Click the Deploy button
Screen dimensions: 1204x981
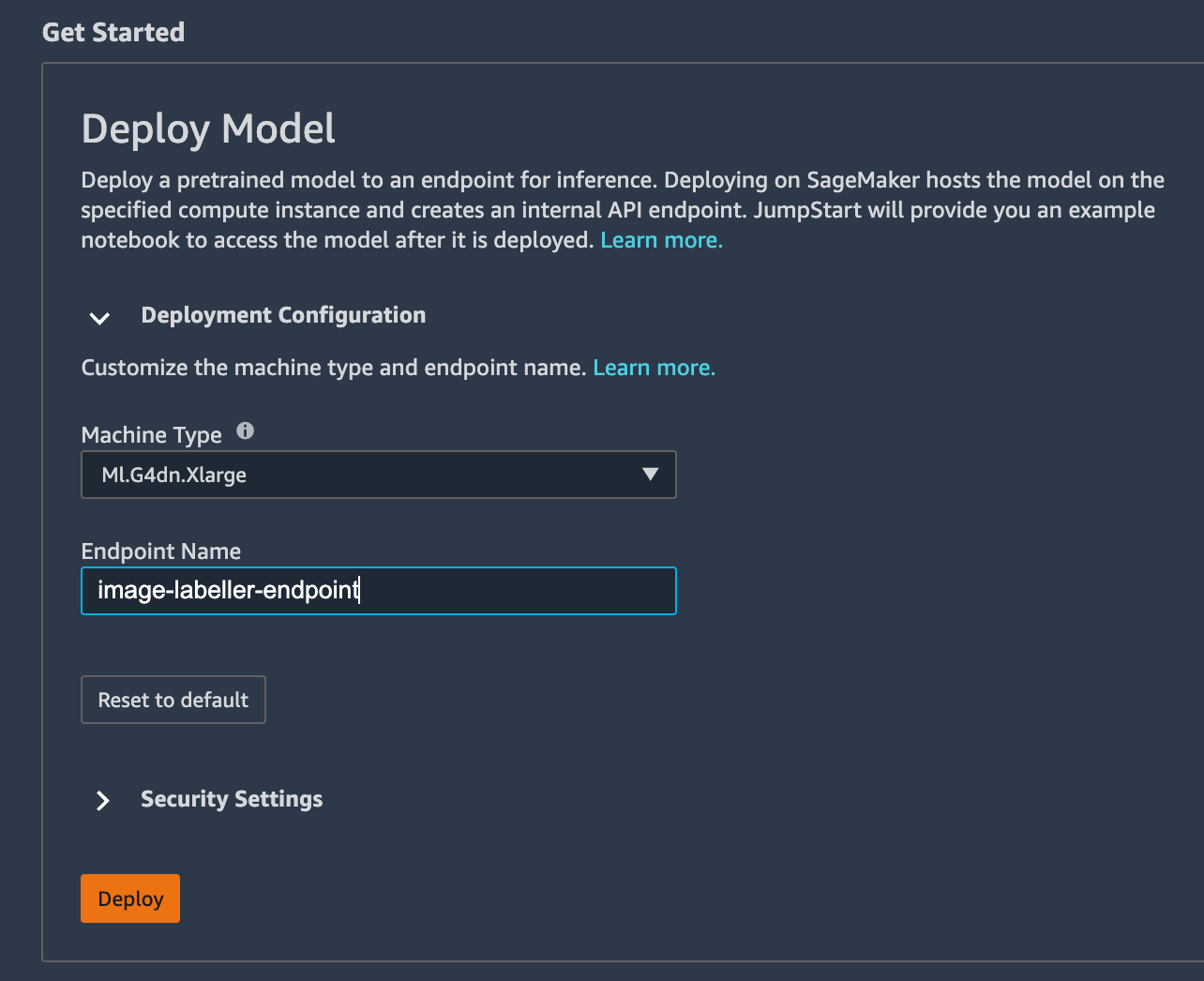[x=129, y=898]
